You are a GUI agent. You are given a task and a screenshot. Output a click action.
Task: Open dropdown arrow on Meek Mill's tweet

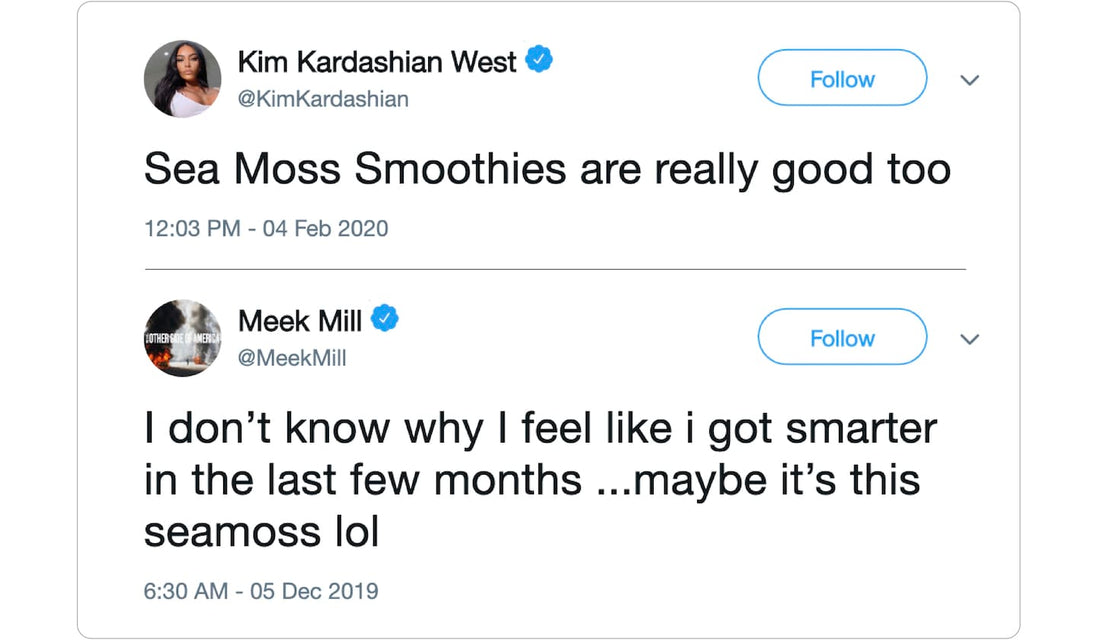tap(968, 339)
